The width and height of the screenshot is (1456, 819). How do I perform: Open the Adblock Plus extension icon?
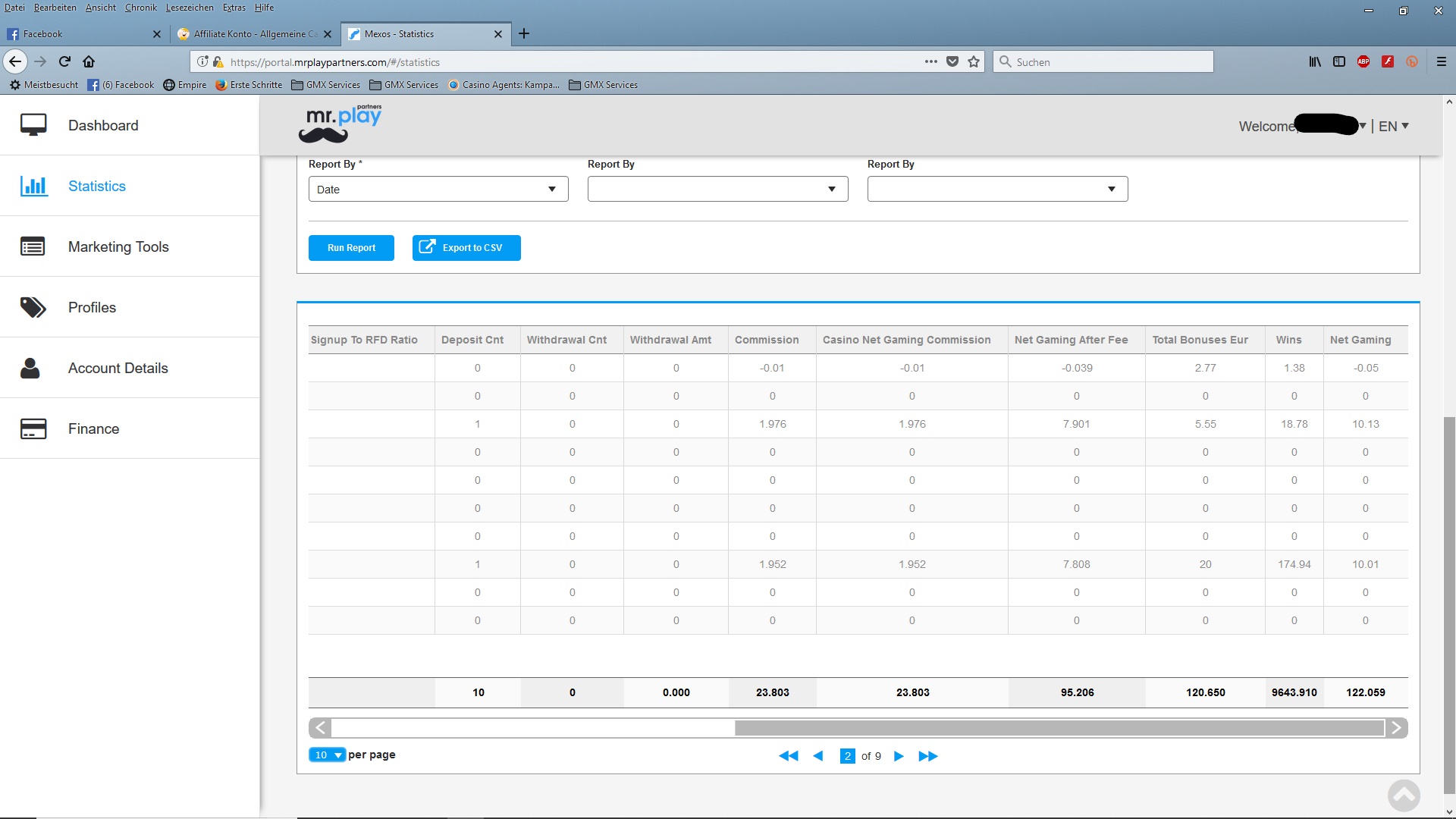click(1363, 62)
